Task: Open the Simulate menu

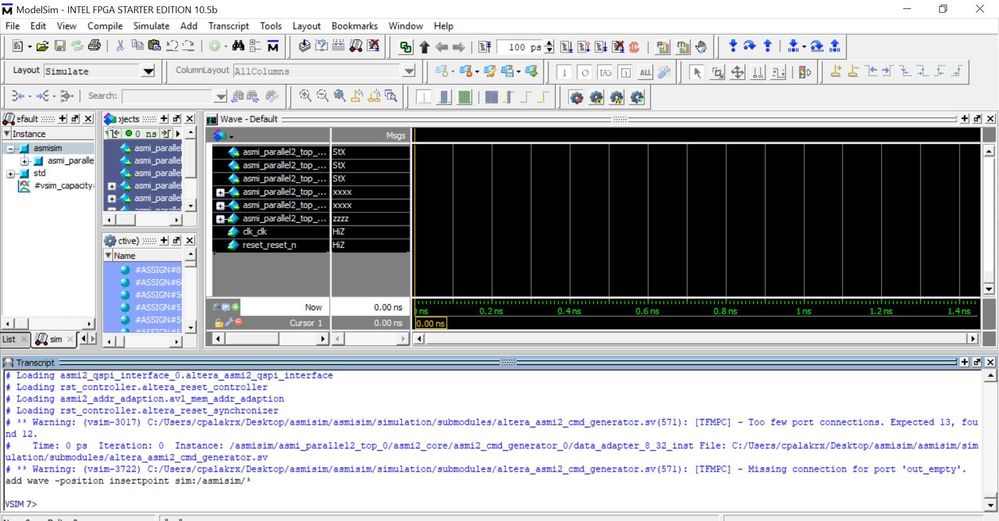Action: [x=151, y=26]
